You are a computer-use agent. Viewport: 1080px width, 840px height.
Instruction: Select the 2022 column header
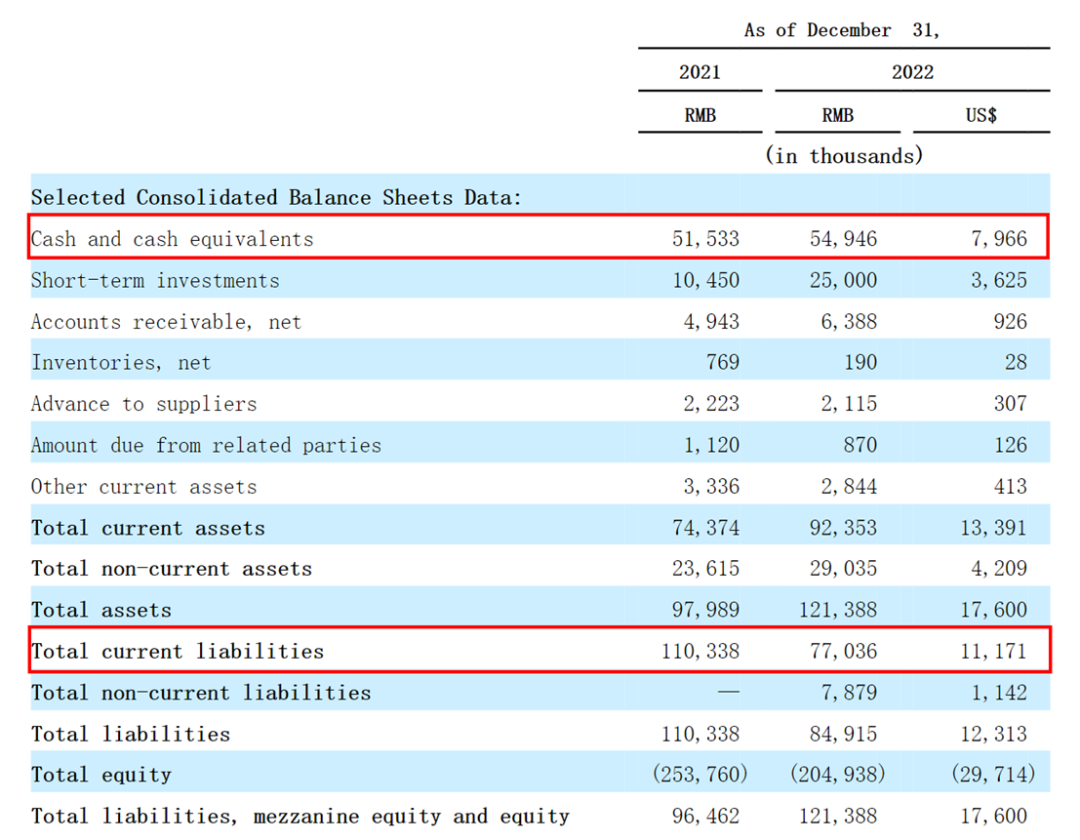point(912,72)
